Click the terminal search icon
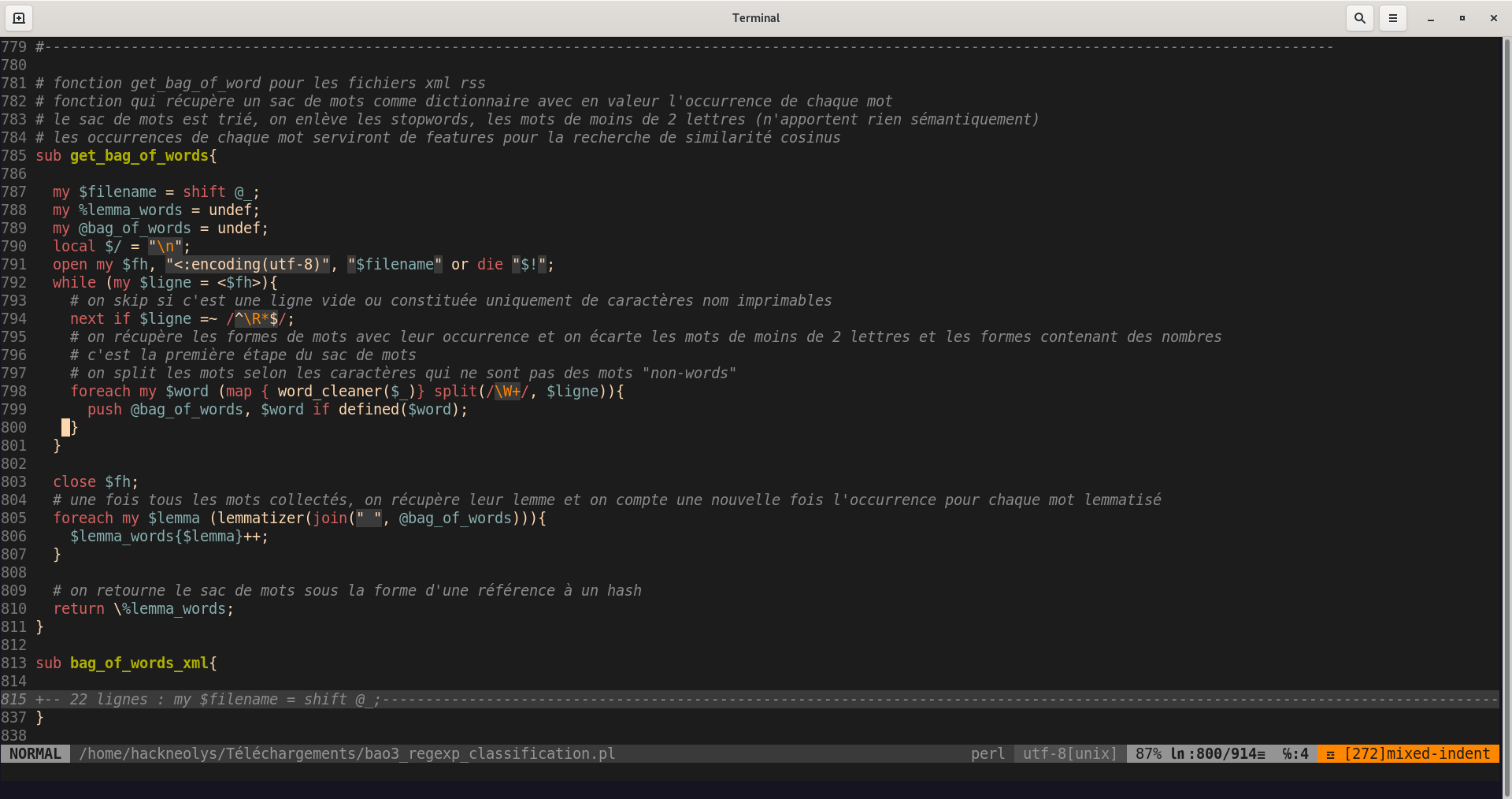This screenshot has height=799, width=1512. point(1360,18)
